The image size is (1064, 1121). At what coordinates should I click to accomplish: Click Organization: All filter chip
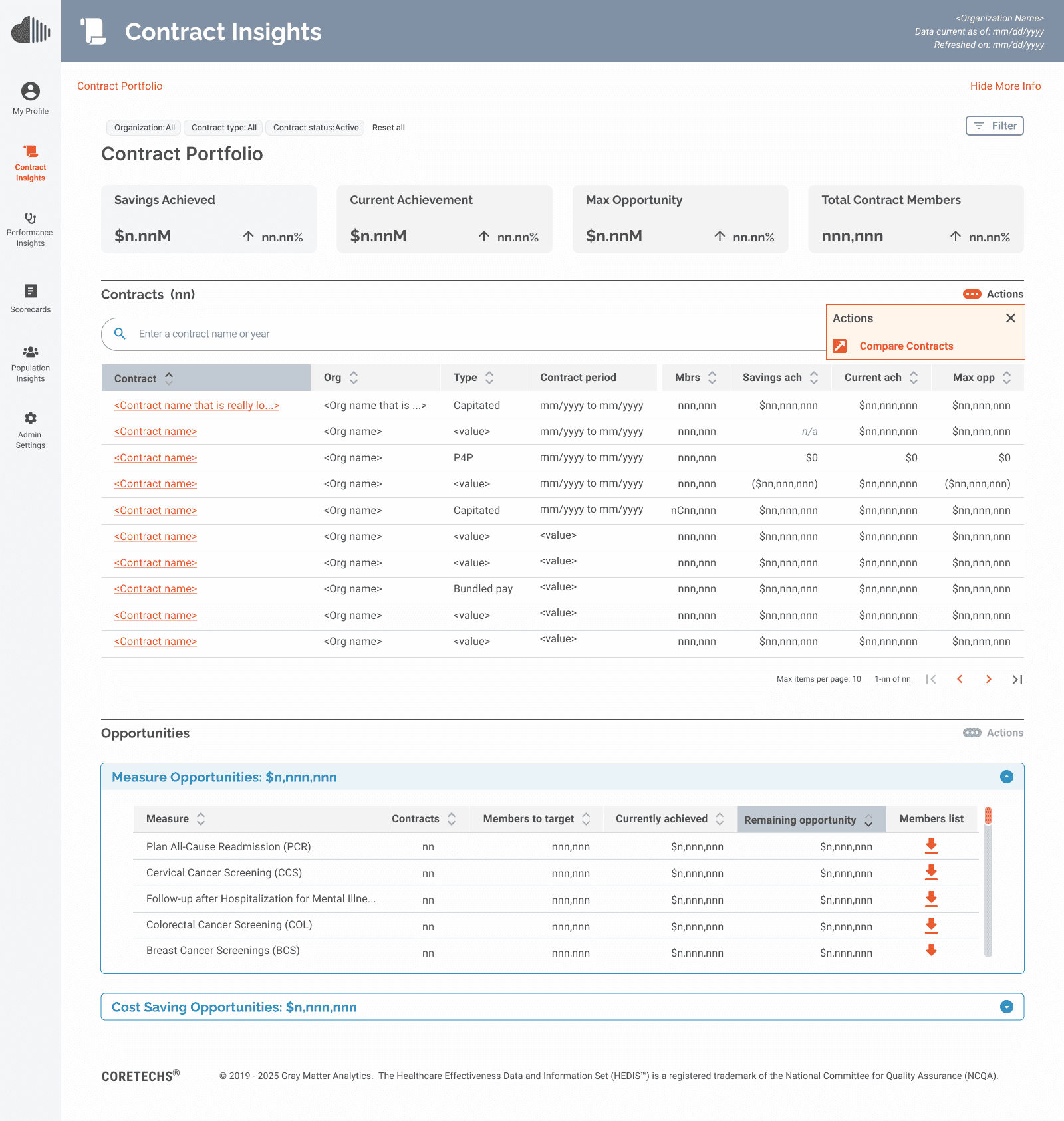144,128
